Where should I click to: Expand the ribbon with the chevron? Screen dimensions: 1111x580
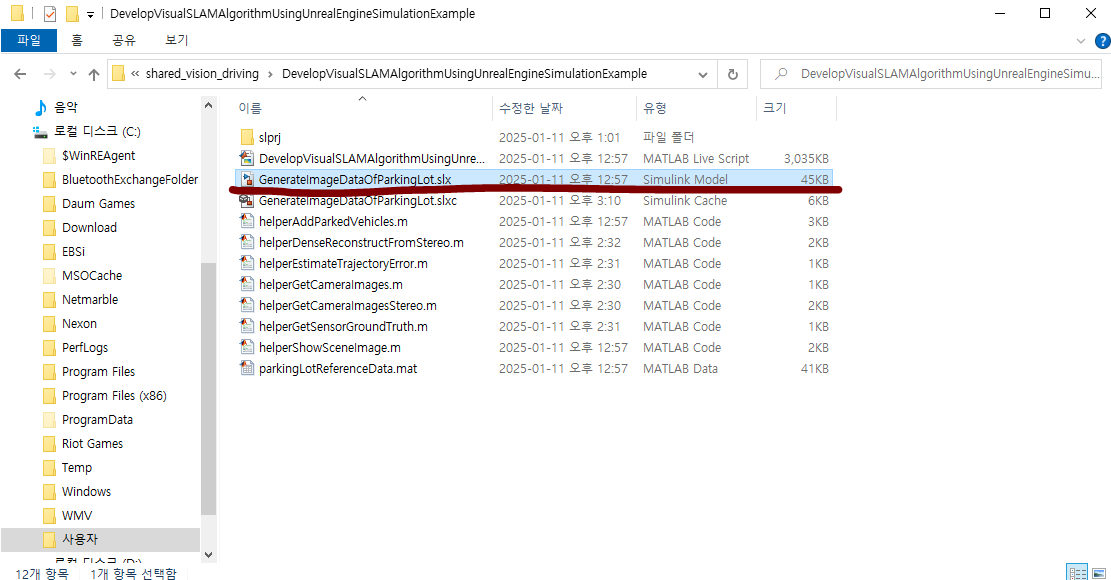coord(1081,41)
